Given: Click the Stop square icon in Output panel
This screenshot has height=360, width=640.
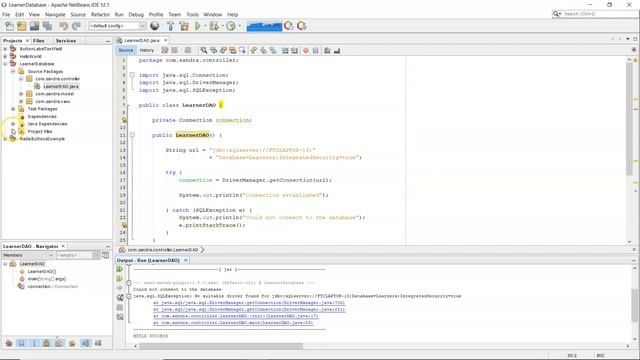Looking at the screenshot, I should (120, 307).
